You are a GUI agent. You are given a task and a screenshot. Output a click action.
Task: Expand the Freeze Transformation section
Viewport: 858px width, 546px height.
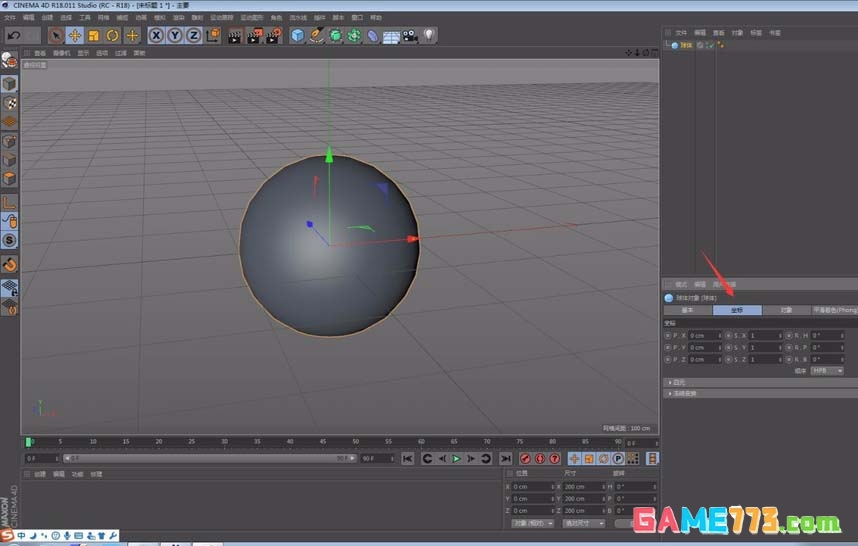(x=684, y=393)
